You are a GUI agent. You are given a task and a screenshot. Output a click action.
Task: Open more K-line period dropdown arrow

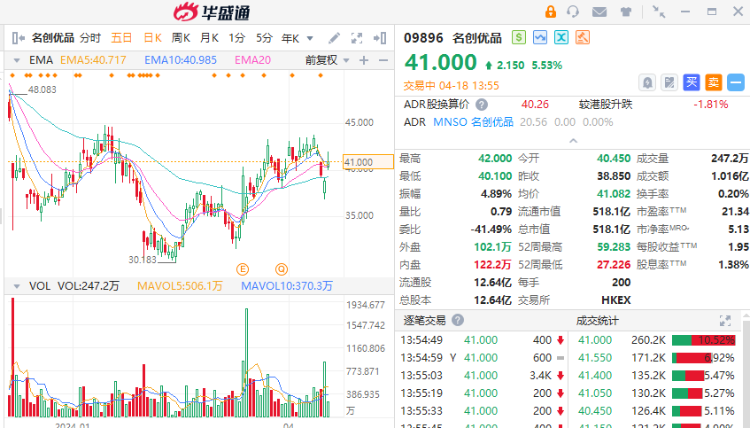(310, 38)
